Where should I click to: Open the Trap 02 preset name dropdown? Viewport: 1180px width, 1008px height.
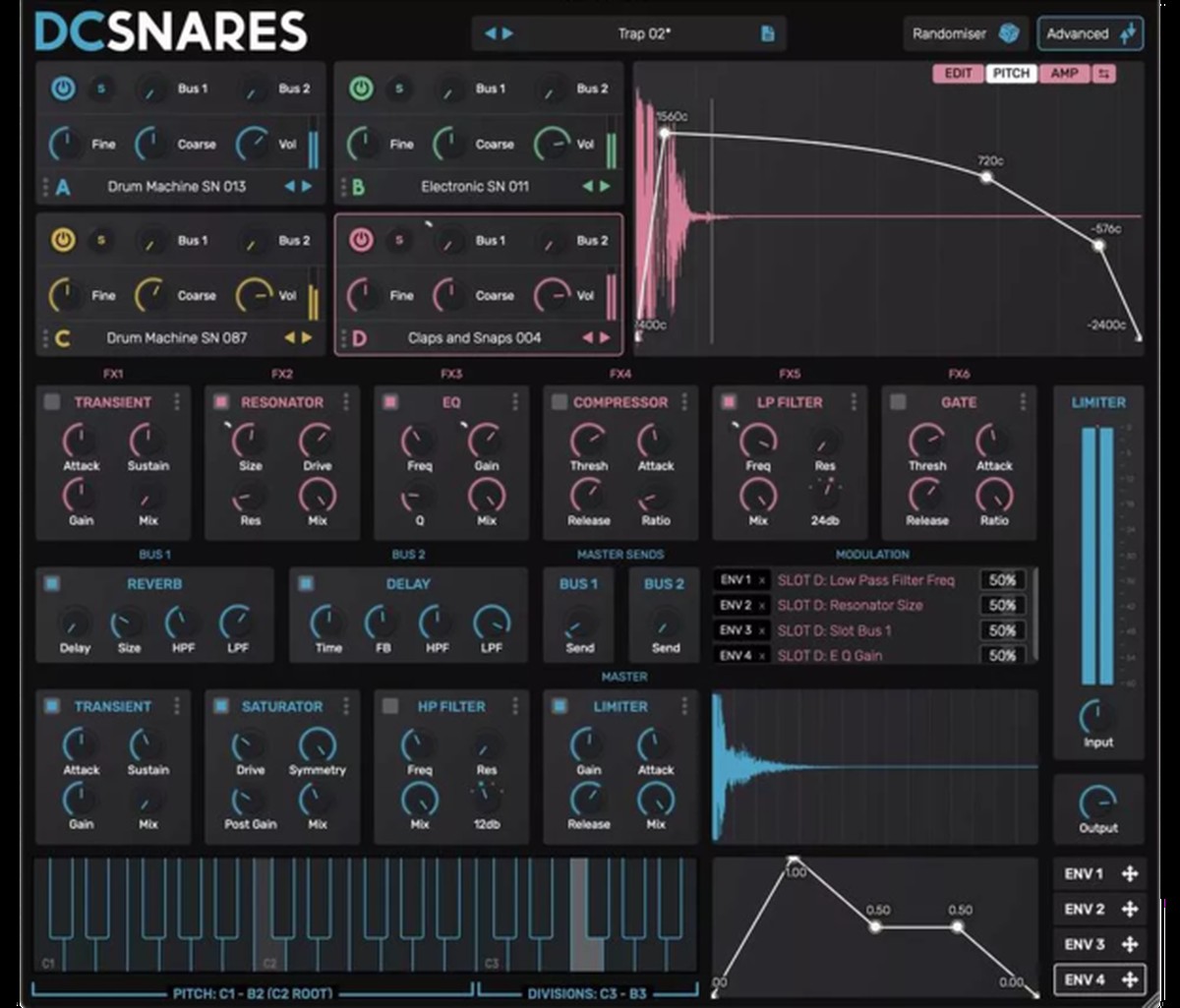(644, 34)
